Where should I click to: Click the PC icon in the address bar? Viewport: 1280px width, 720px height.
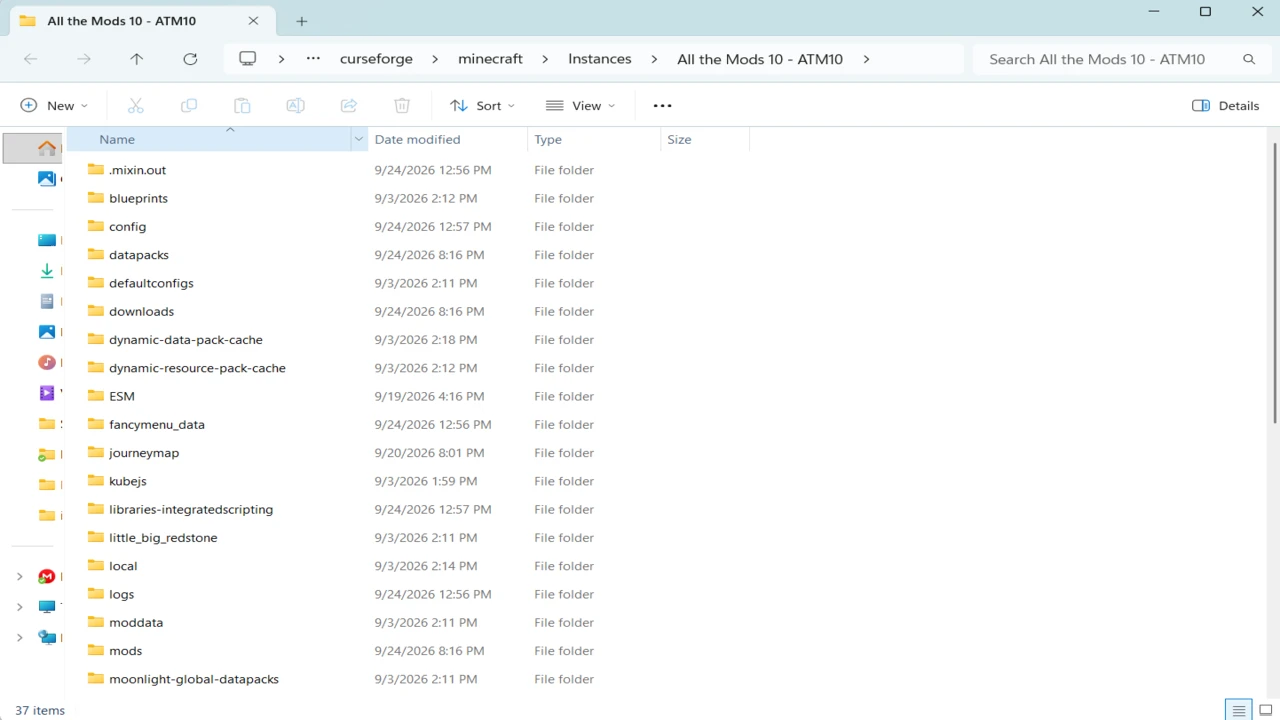(248, 59)
